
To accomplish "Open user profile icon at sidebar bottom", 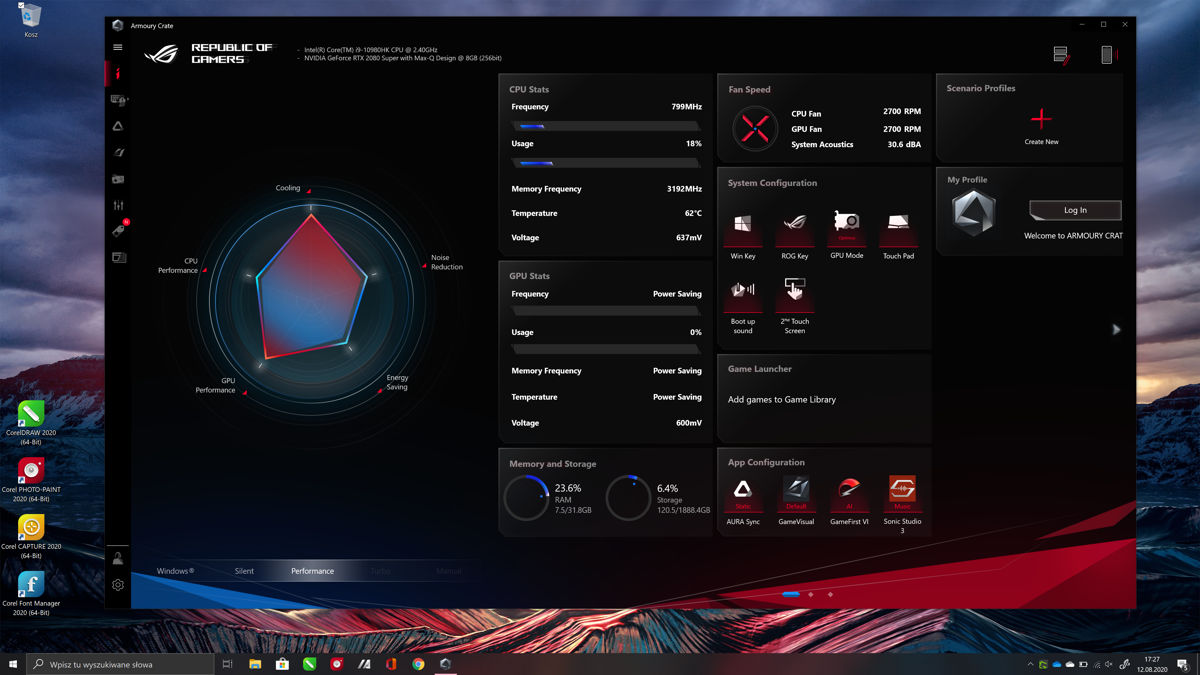I will tap(118, 559).
